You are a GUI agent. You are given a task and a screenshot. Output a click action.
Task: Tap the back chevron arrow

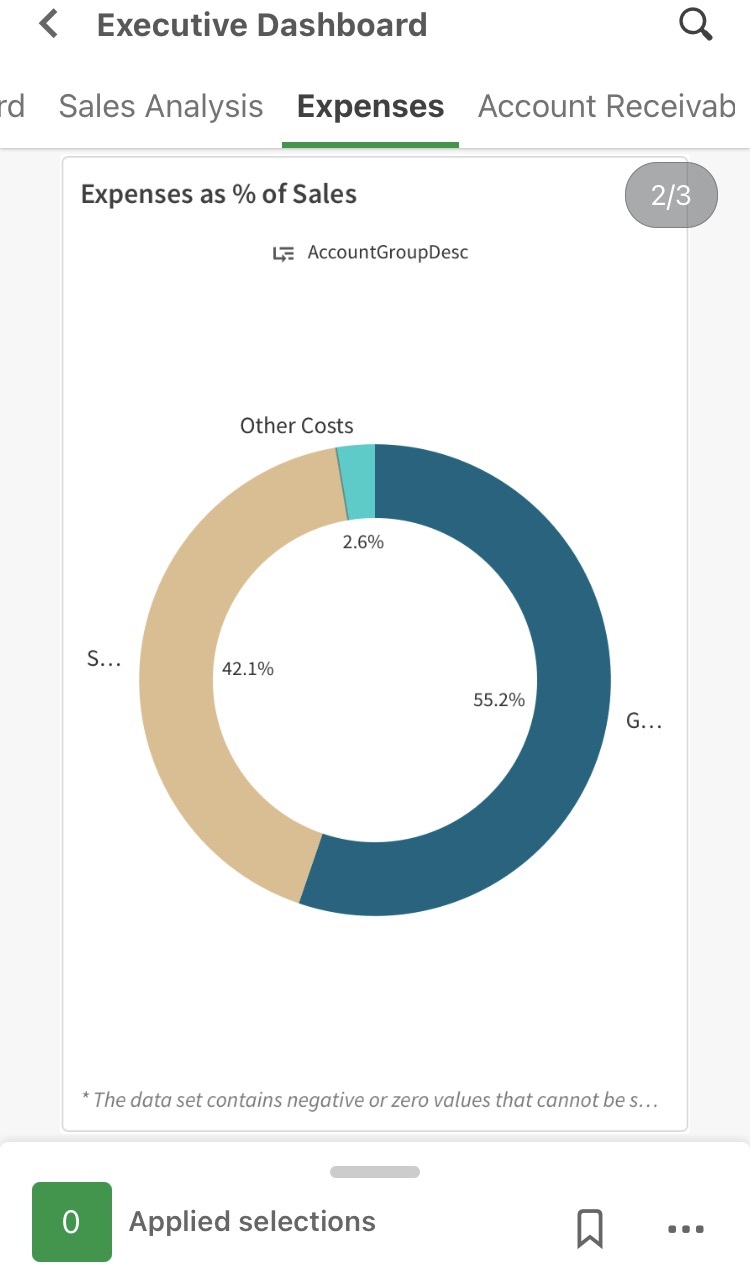pyautogui.click(x=47, y=24)
